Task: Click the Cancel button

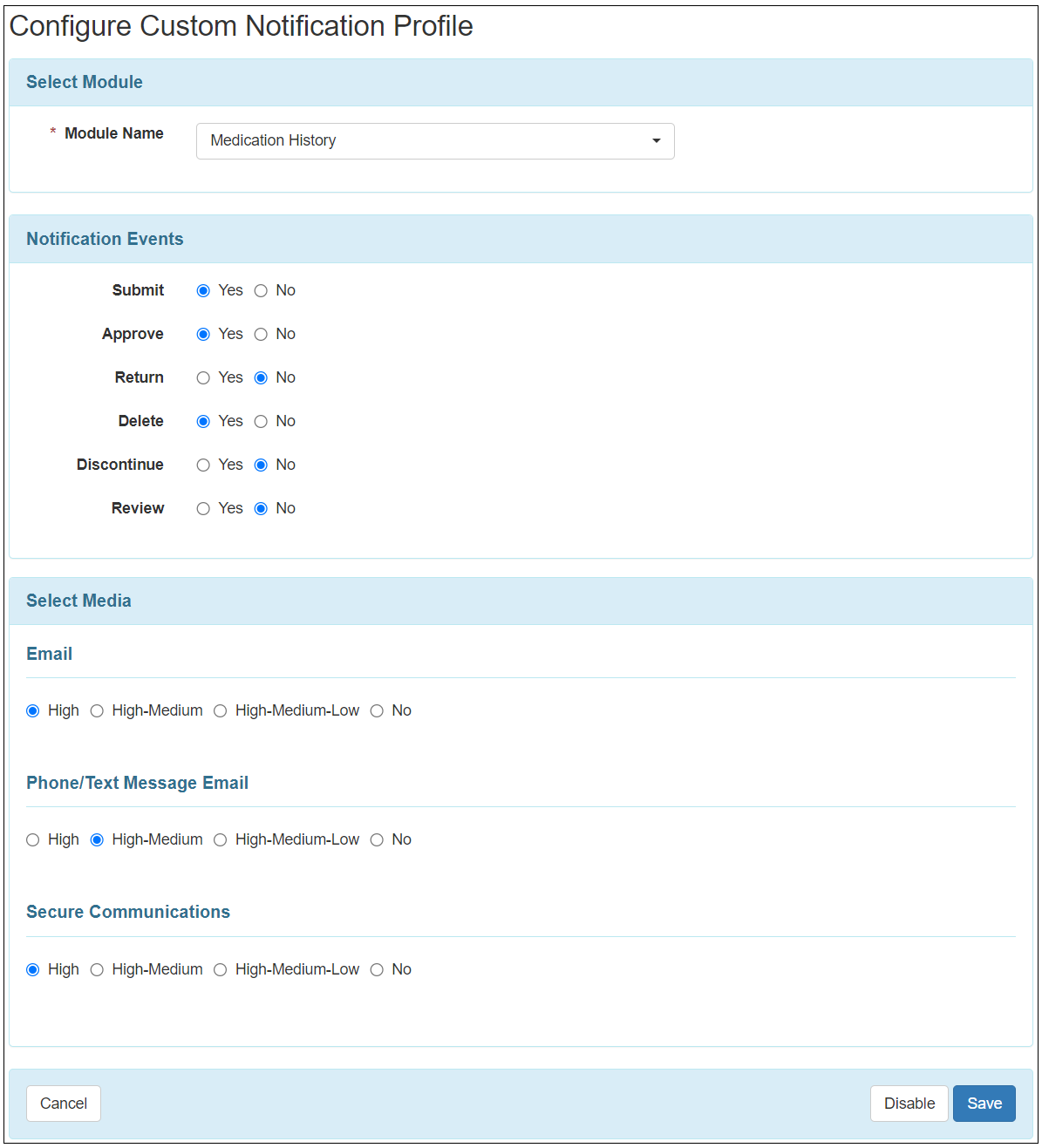Action: pos(64,1104)
